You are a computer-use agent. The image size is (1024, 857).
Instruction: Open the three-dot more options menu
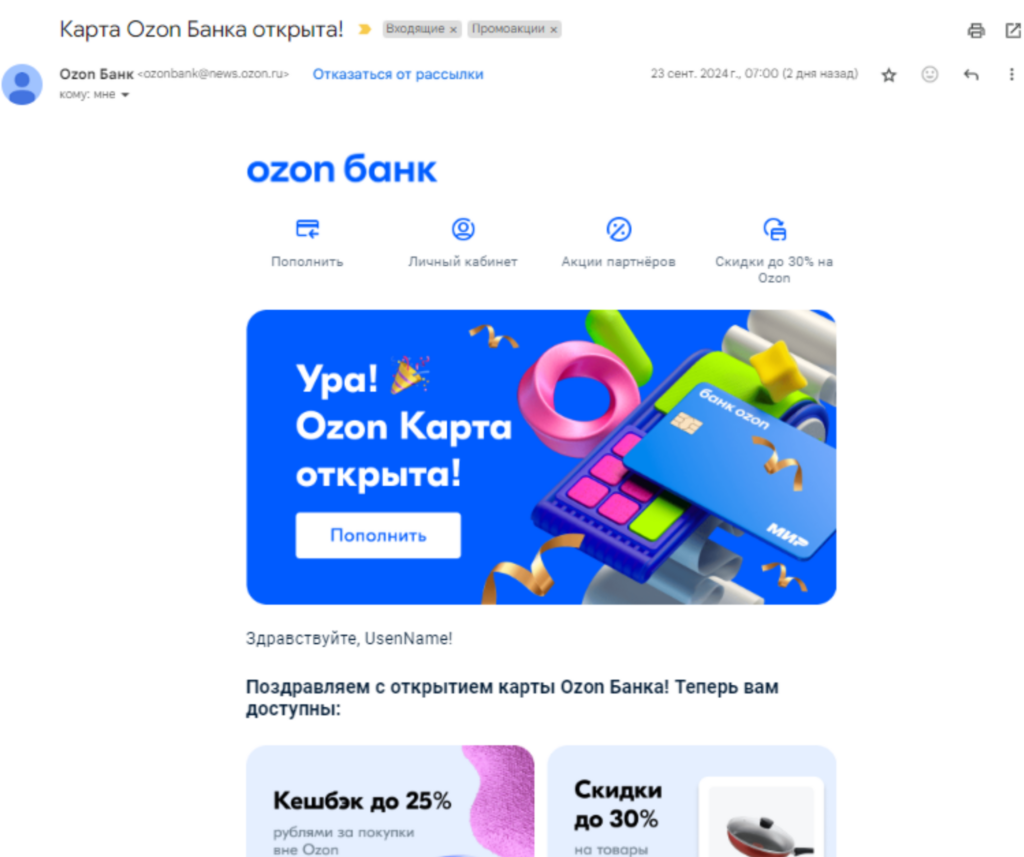[x=1011, y=74]
